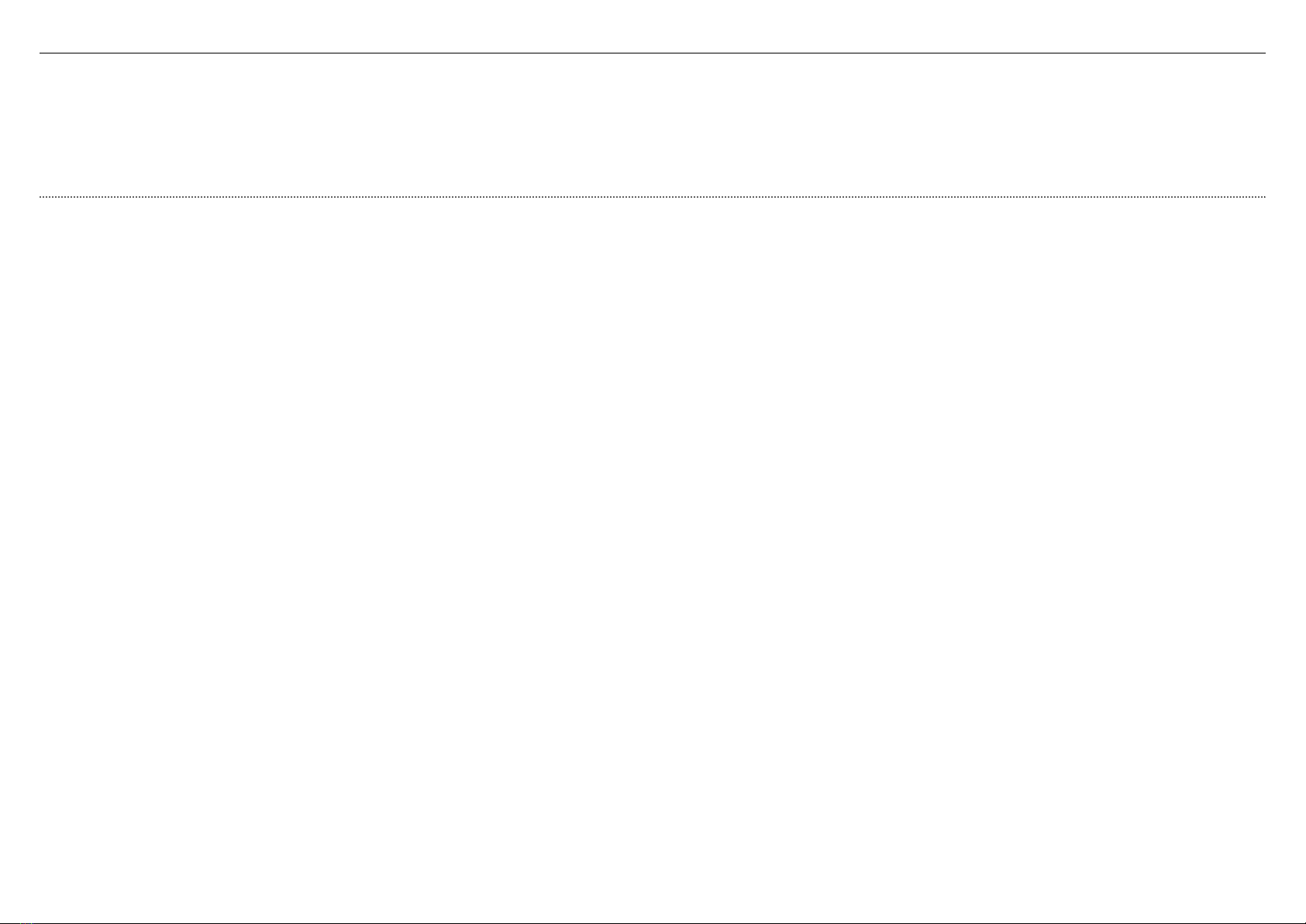Click the left end of the solid line

click(x=41, y=53)
